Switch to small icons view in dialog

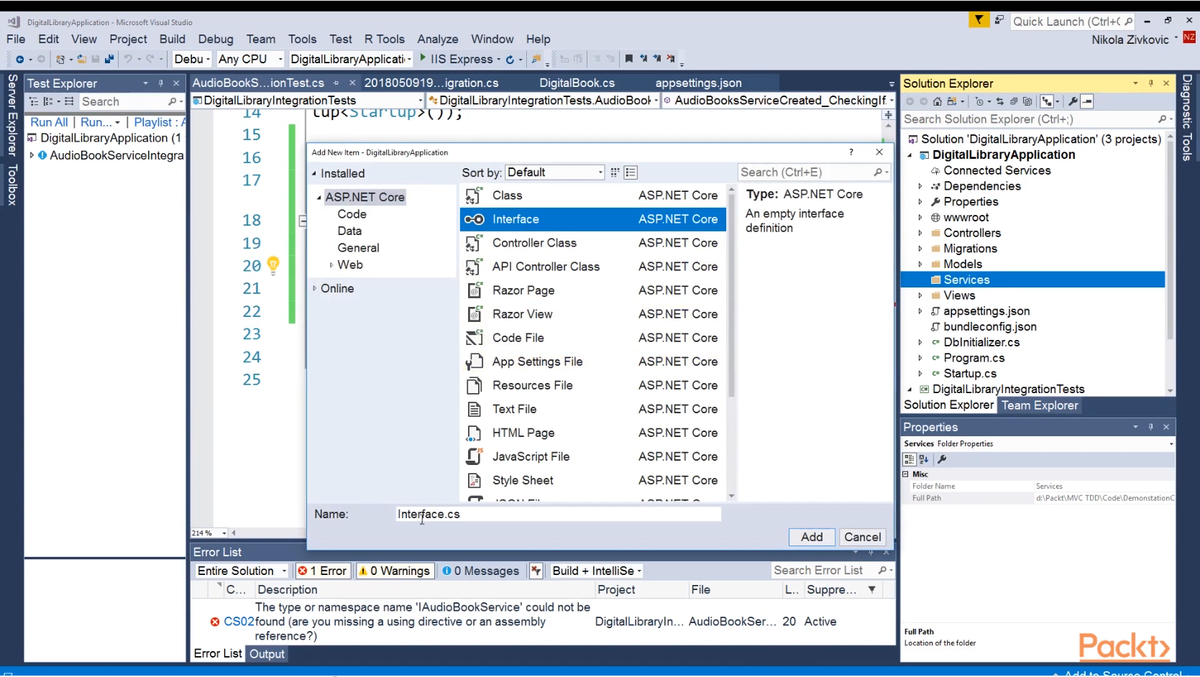tap(615, 172)
